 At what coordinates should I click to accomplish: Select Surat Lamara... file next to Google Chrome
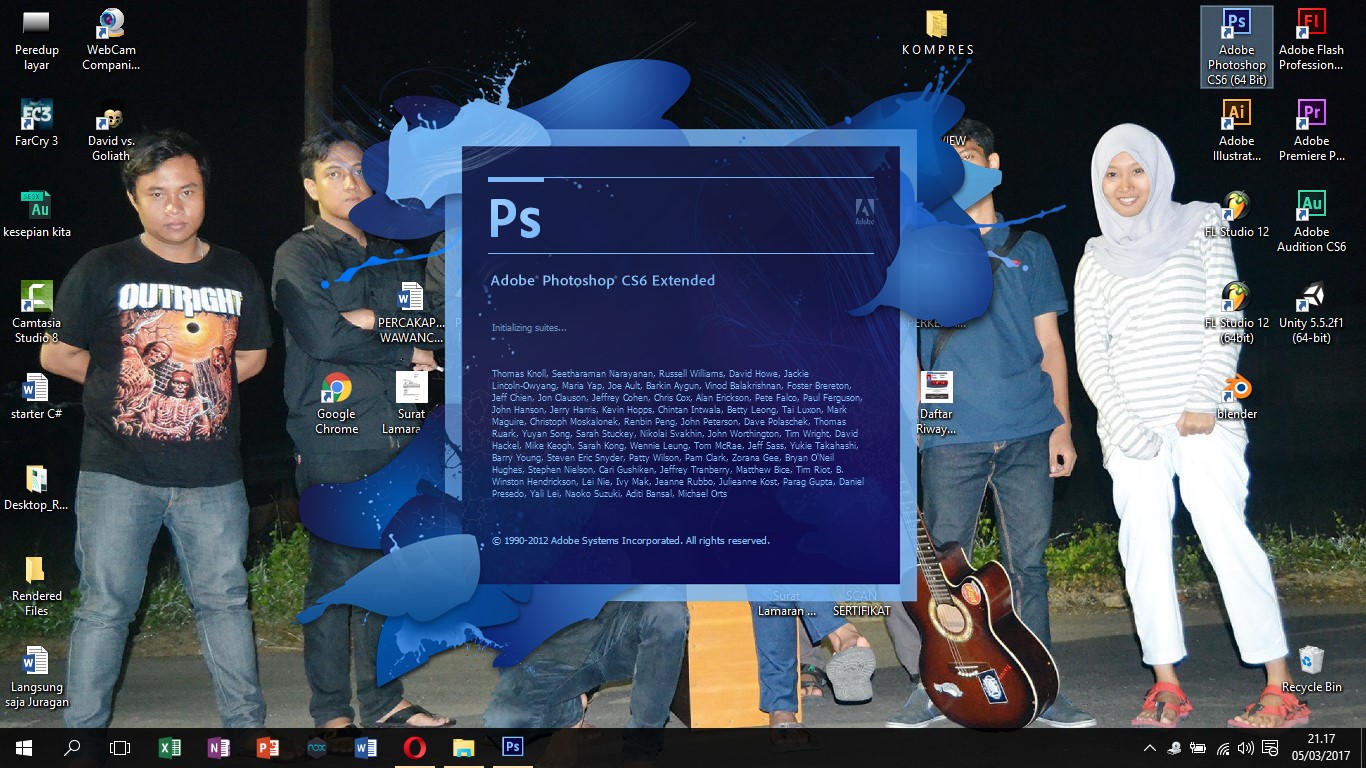[411, 404]
